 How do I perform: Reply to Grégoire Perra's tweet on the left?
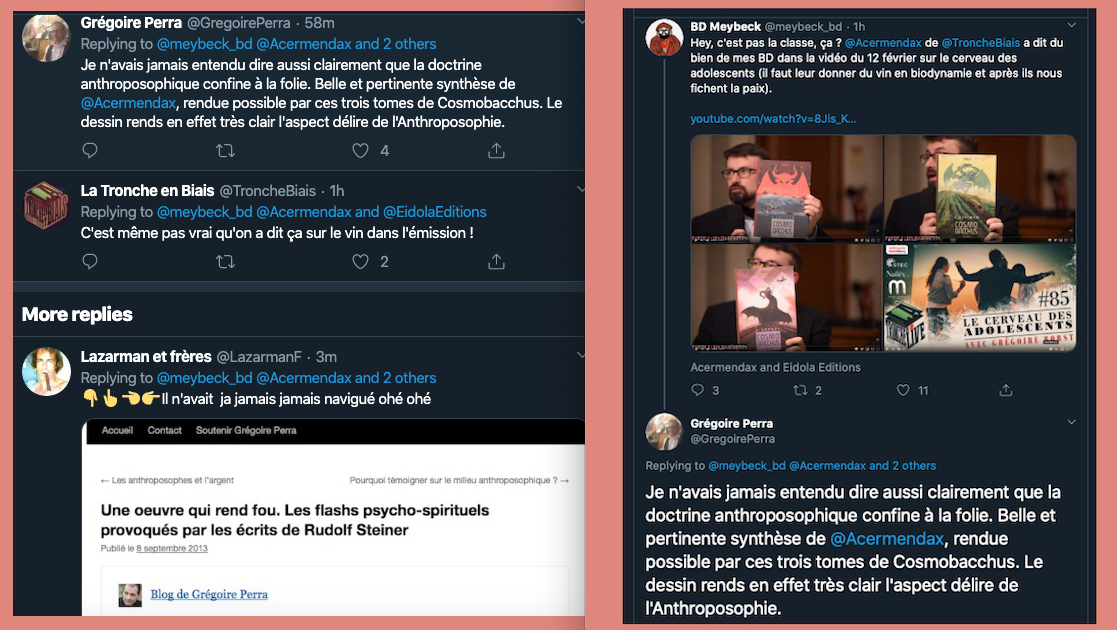(90, 150)
